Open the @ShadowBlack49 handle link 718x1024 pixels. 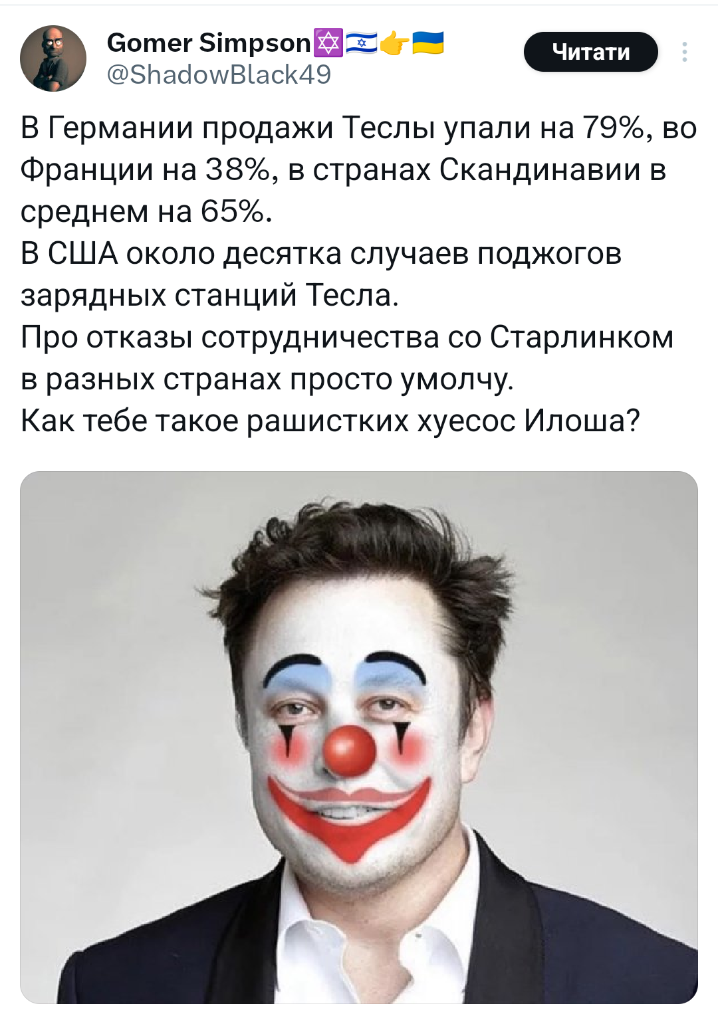[218, 74]
